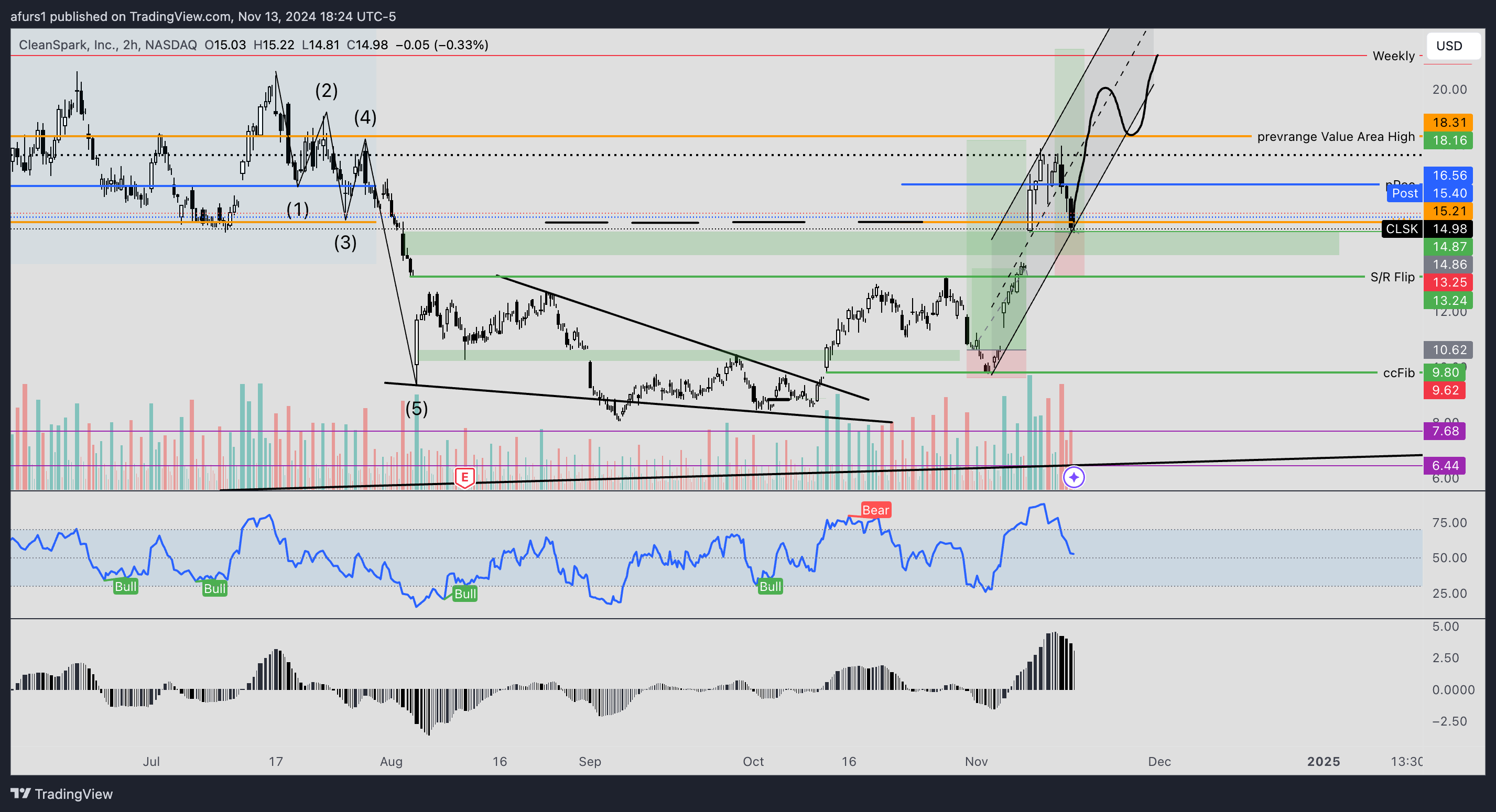Click the Weekly level label
This screenshot has width=1496, height=812.
pyautogui.click(x=1393, y=56)
